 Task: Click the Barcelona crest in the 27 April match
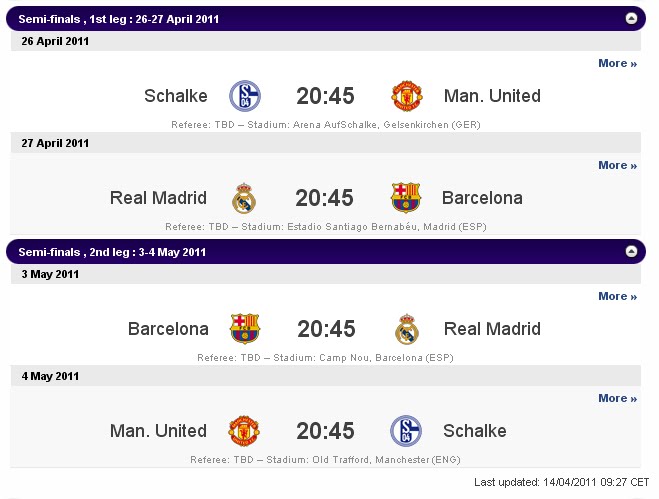point(406,198)
